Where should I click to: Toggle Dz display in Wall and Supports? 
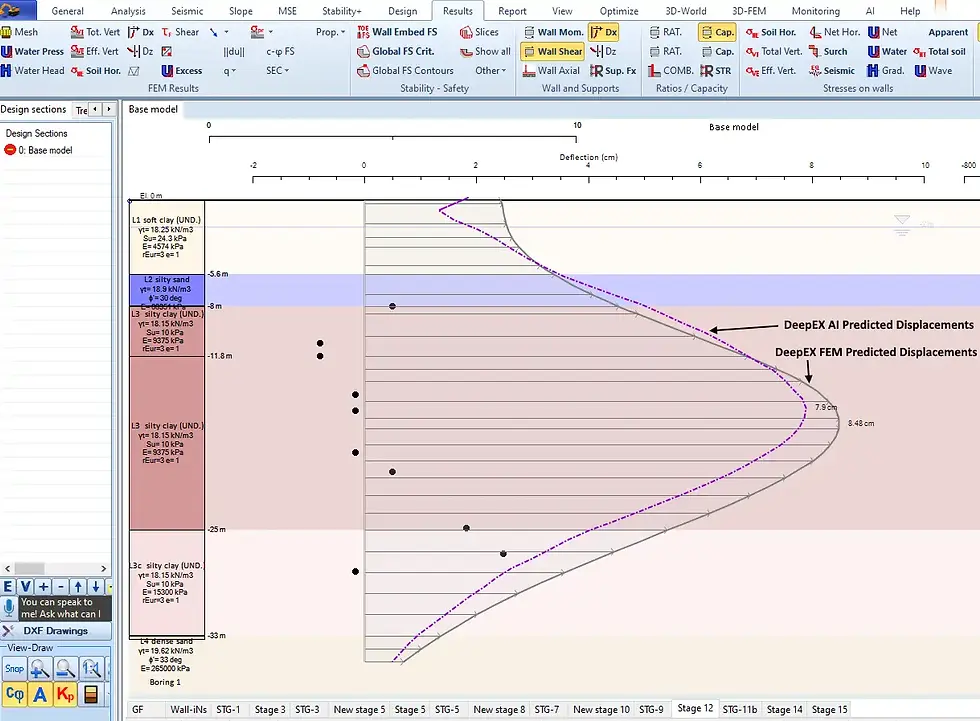point(603,51)
